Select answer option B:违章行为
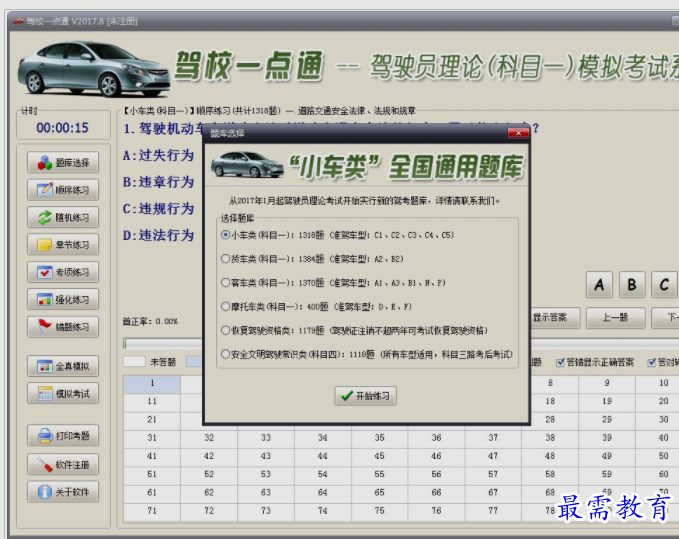The height and width of the screenshot is (539, 679). click(x=158, y=182)
